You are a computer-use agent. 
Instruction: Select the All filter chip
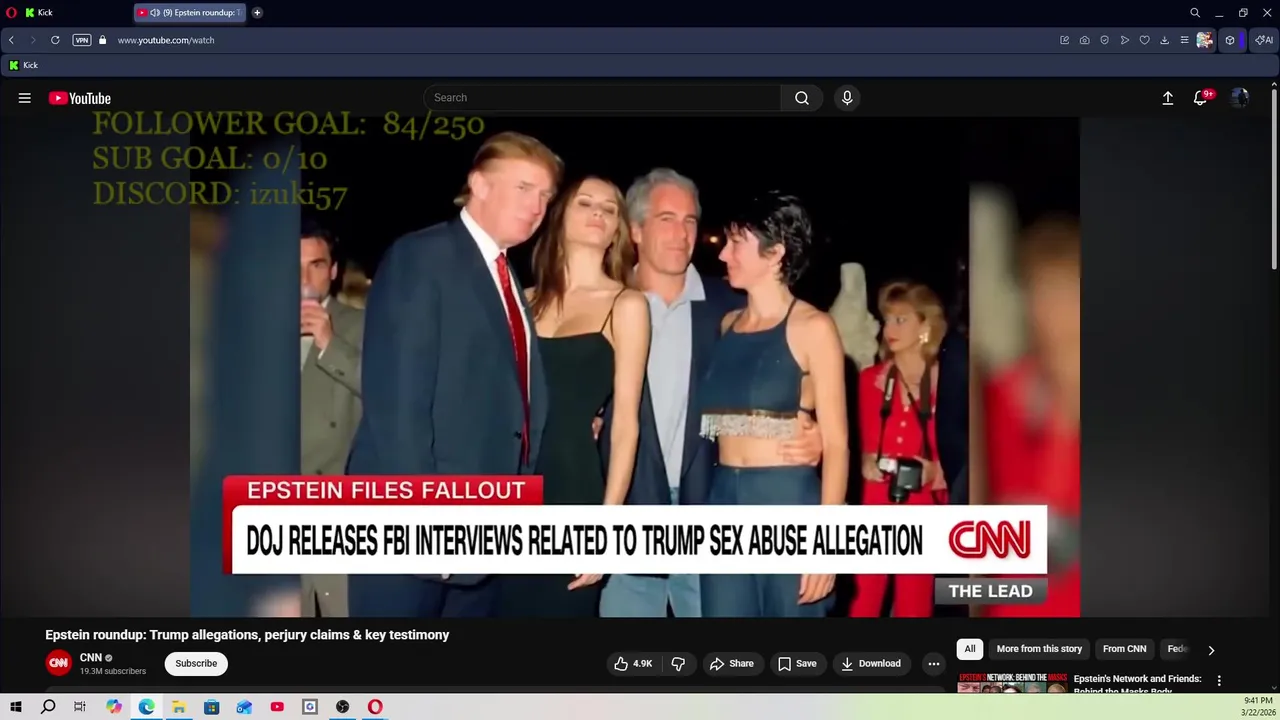(970, 649)
